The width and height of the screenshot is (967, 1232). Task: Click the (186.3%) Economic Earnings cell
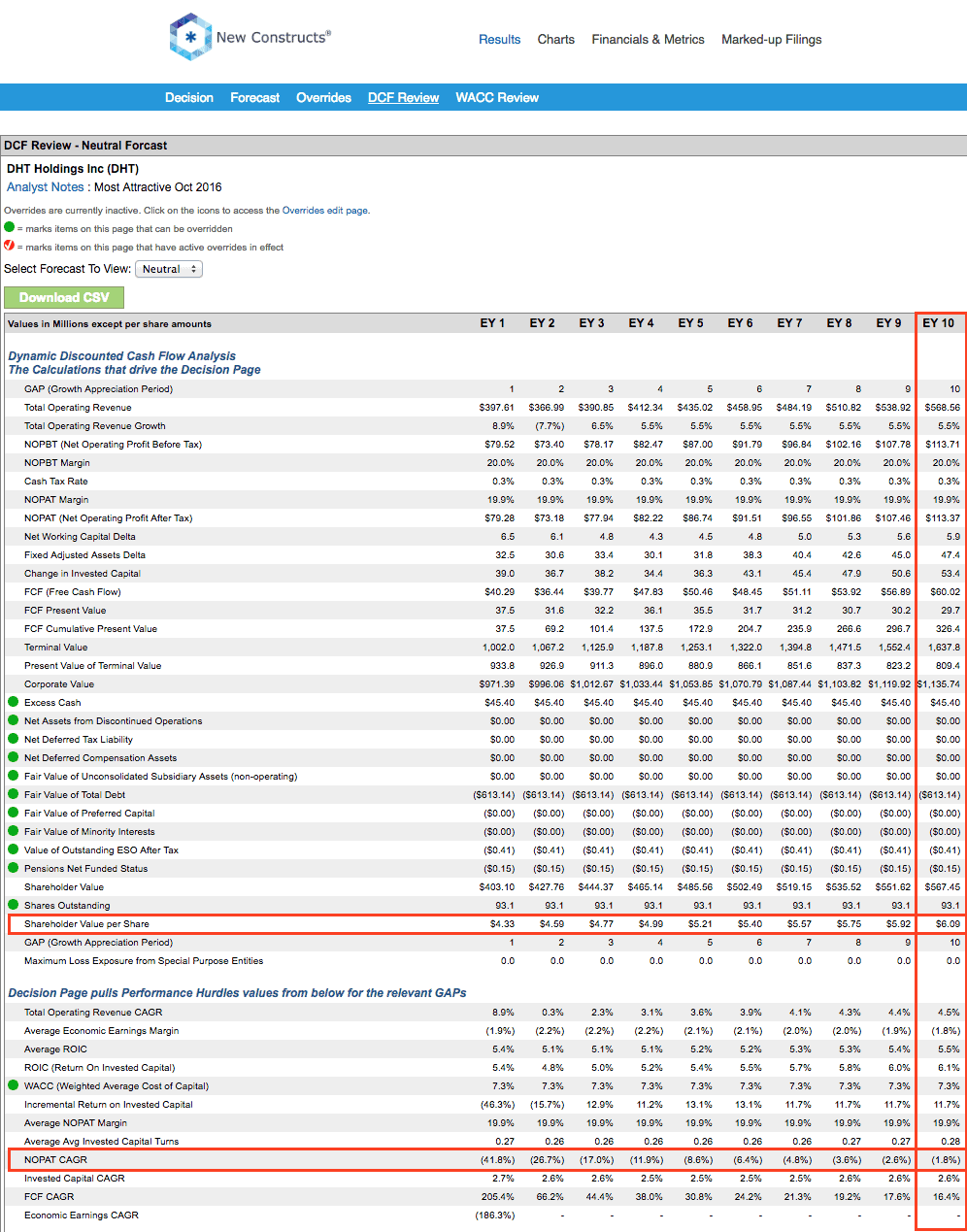point(495,1215)
